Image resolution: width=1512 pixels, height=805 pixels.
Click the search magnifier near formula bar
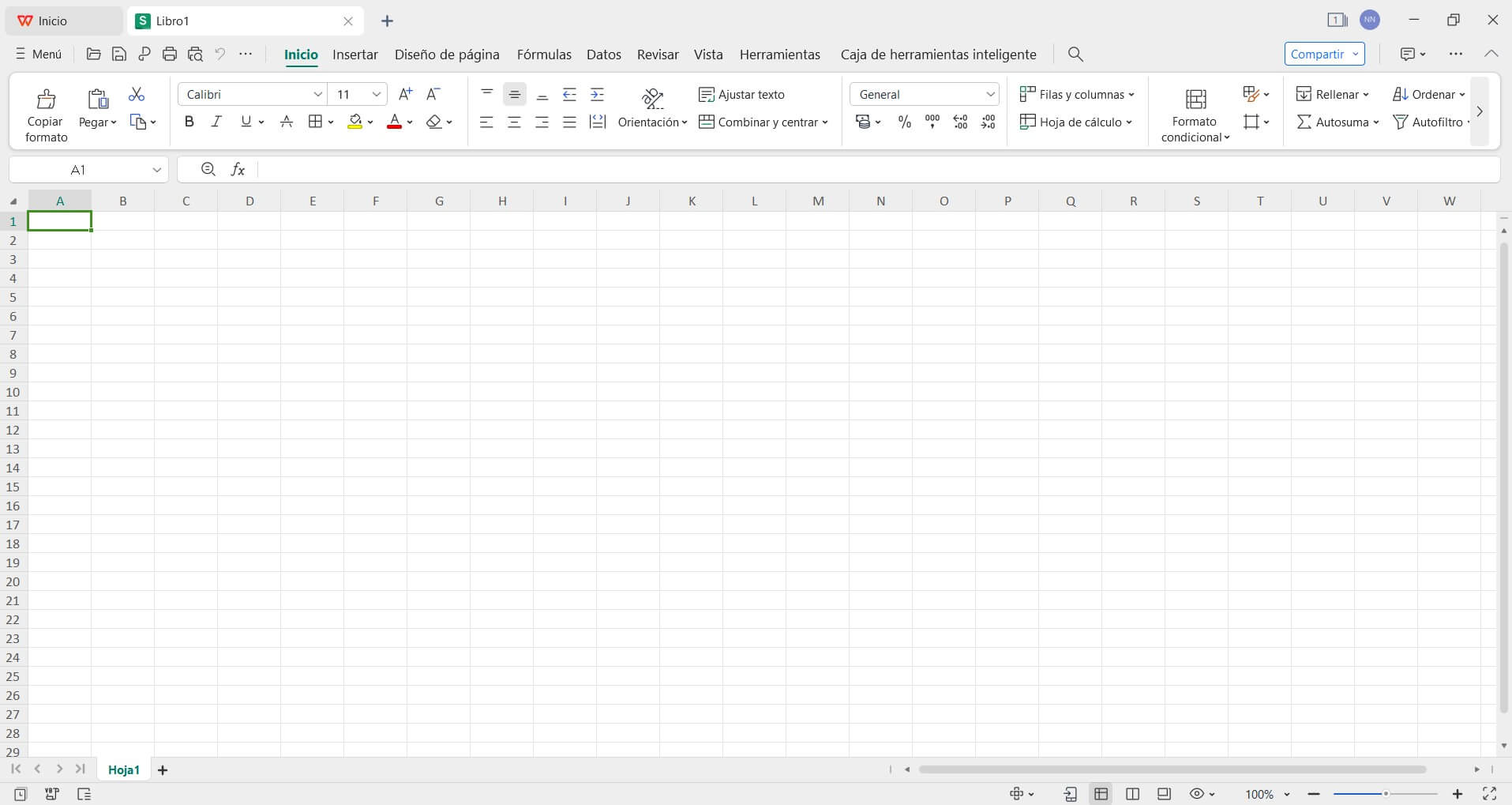click(207, 168)
